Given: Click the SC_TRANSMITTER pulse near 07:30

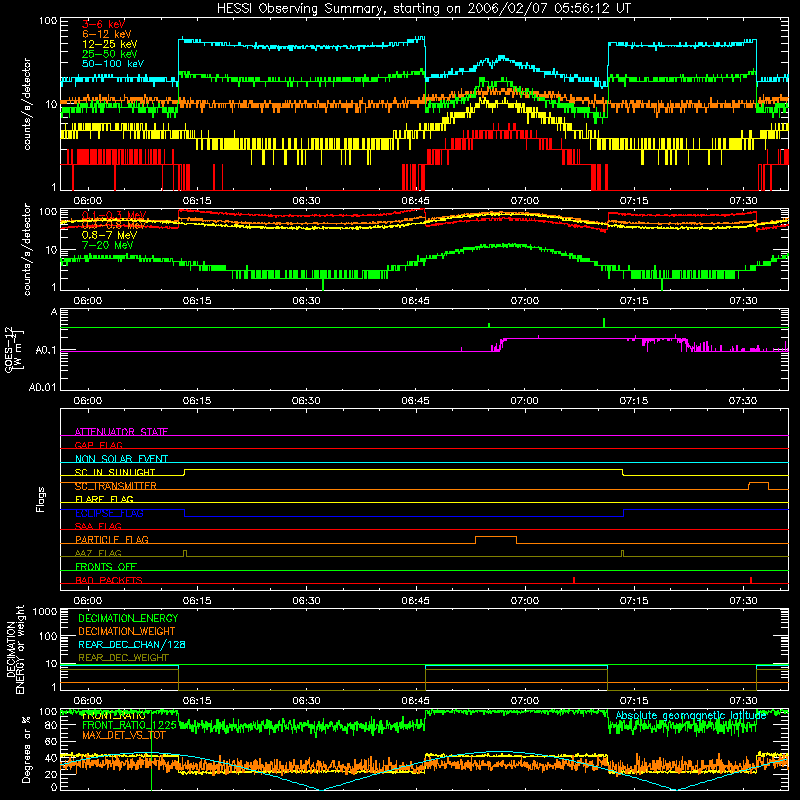Looking at the screenshot, I should tap(758, 483).
